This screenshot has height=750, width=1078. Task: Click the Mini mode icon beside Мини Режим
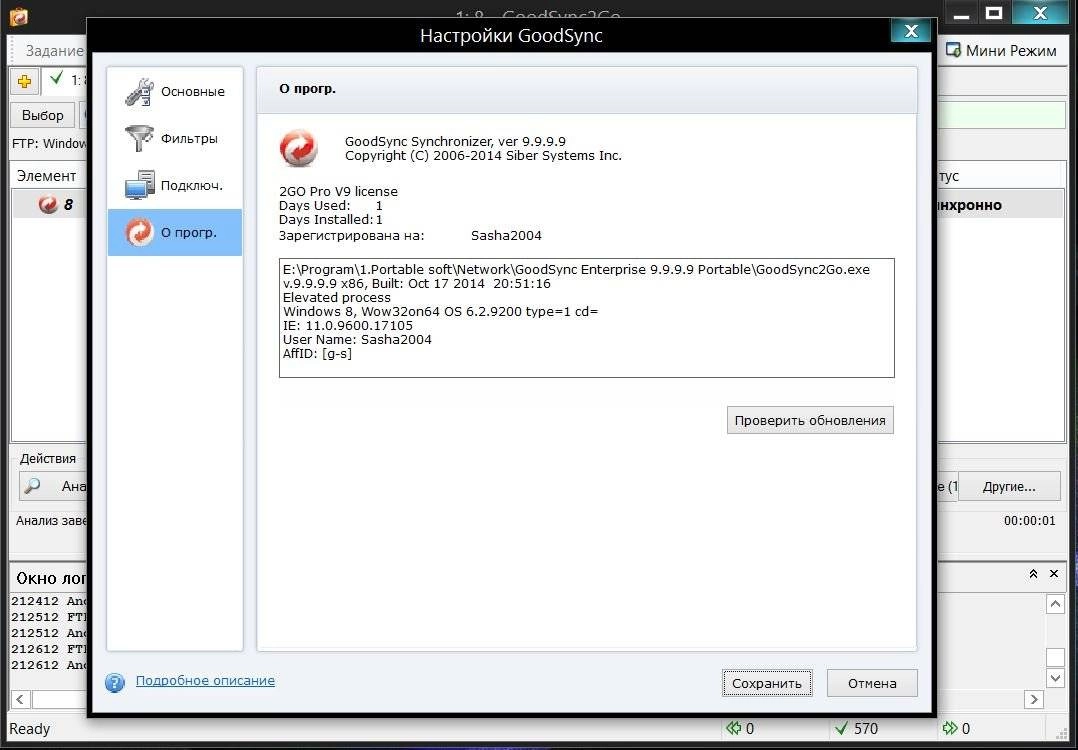click(x=953, y=50)
